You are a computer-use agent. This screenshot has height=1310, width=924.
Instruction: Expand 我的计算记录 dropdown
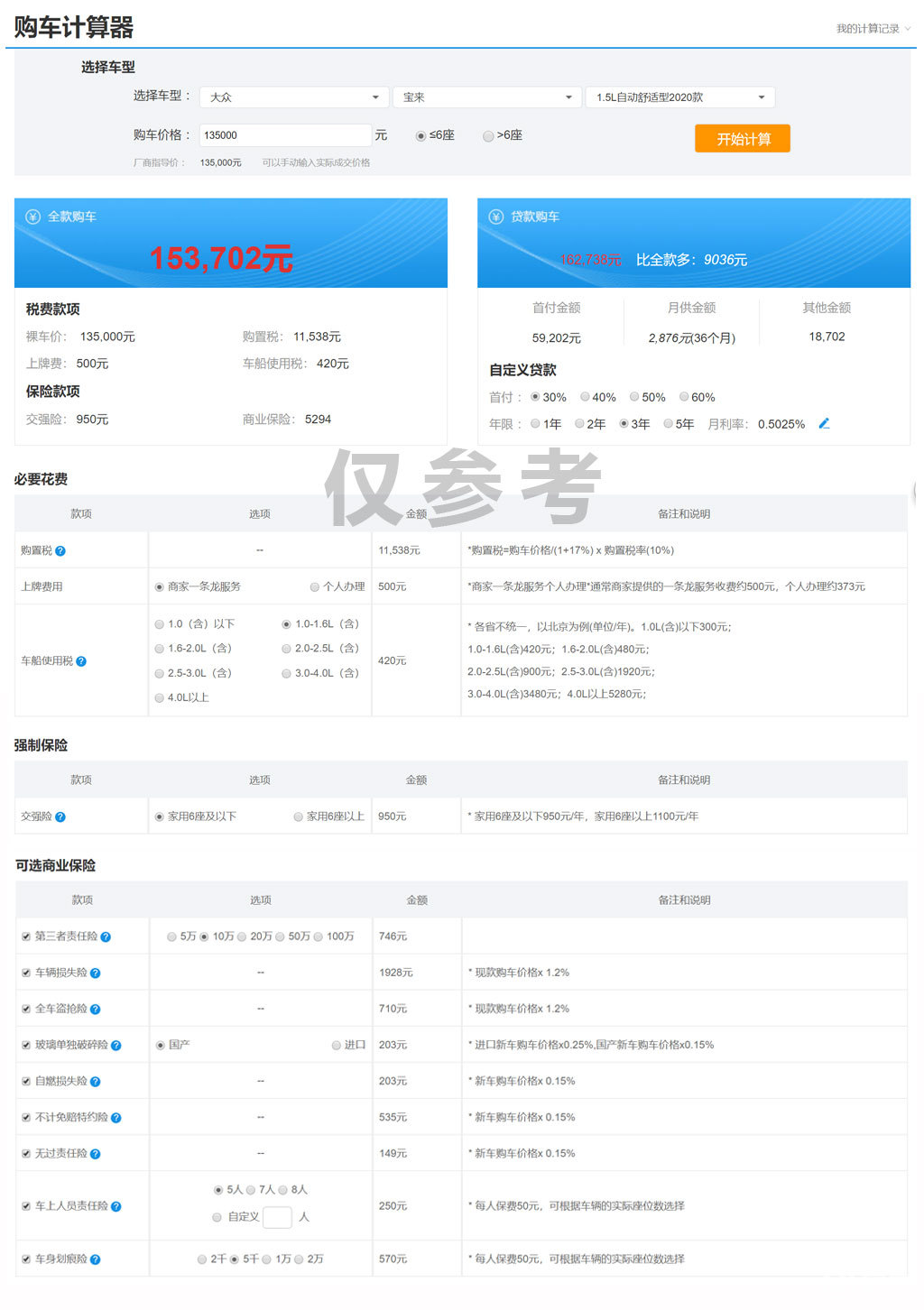[x=873, y=29]
